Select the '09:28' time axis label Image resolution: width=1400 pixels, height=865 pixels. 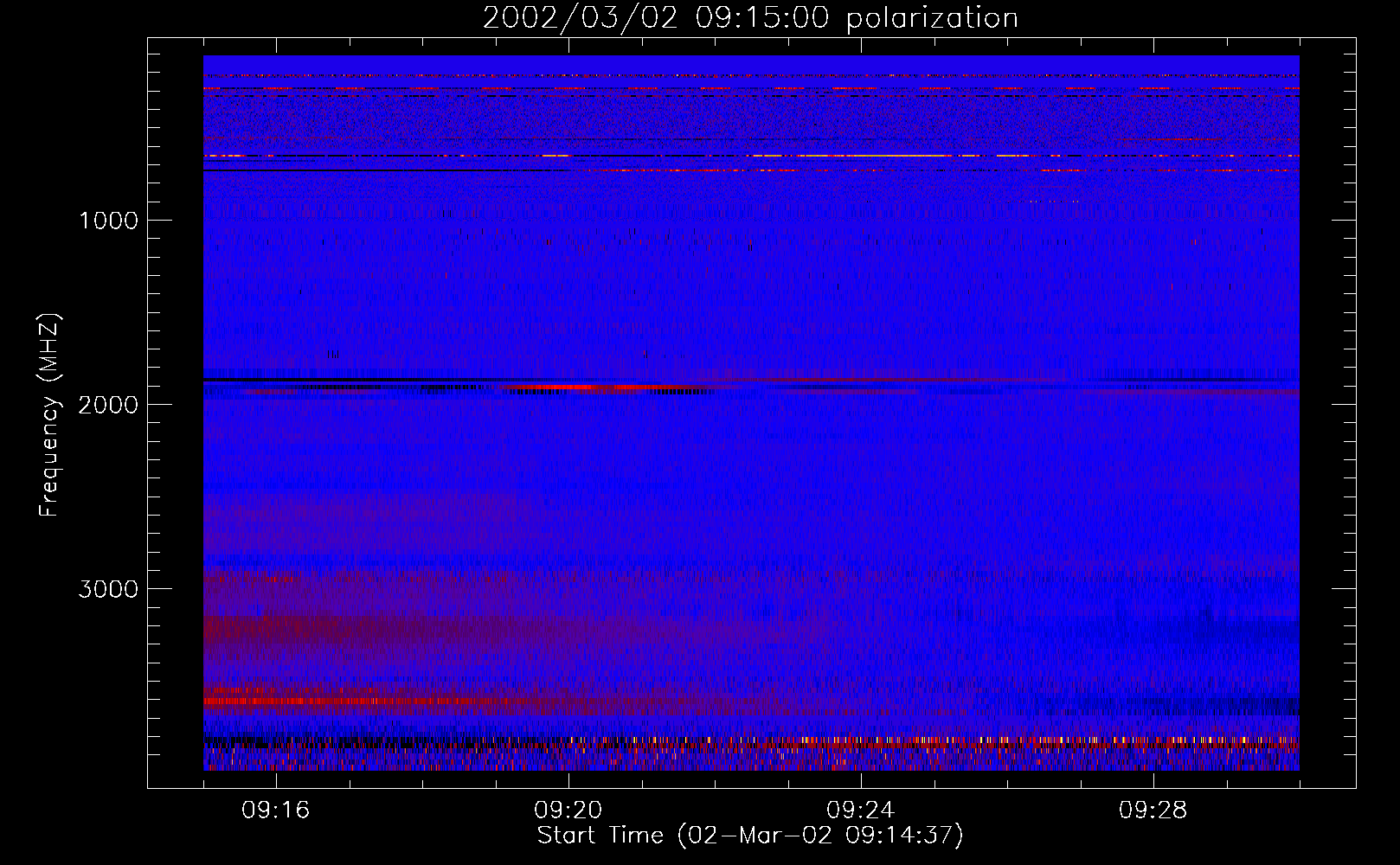1153,811
